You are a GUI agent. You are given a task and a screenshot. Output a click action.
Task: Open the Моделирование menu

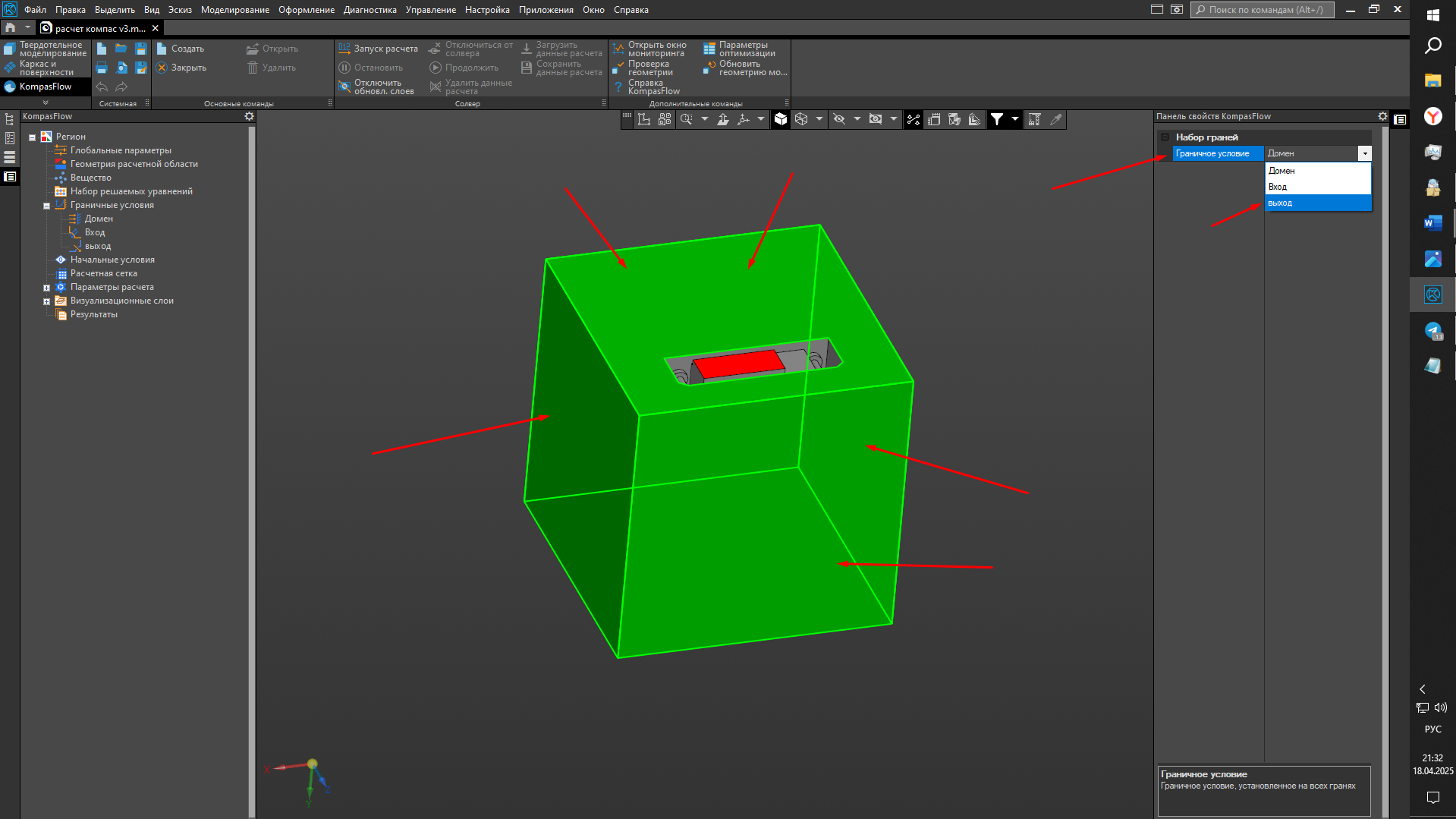pos(234,10)
